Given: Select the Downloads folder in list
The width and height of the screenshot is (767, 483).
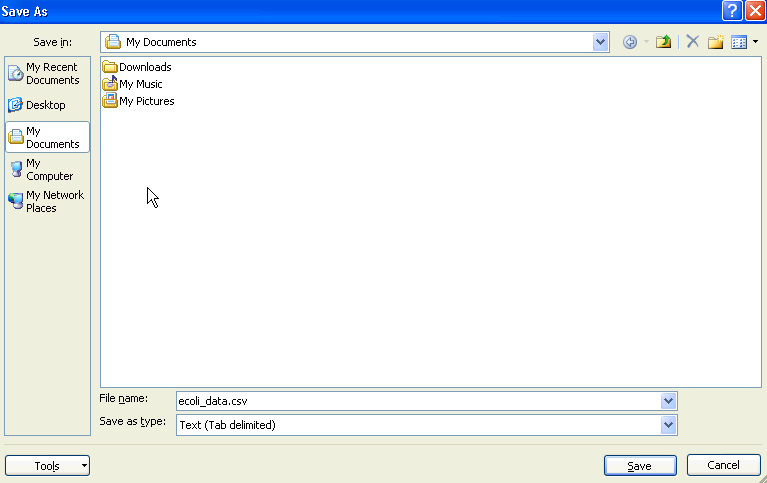Looking at the screenshot, I should click(x=144, y=67).
